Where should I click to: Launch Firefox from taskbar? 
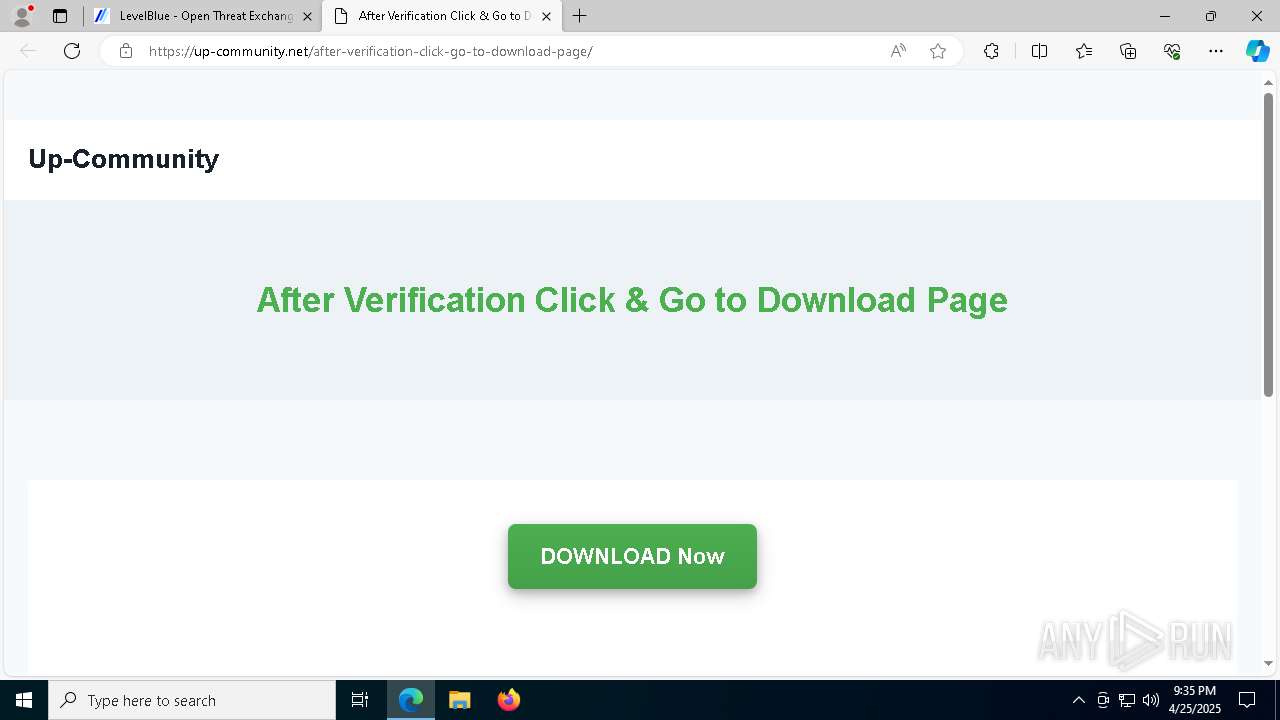509,700
